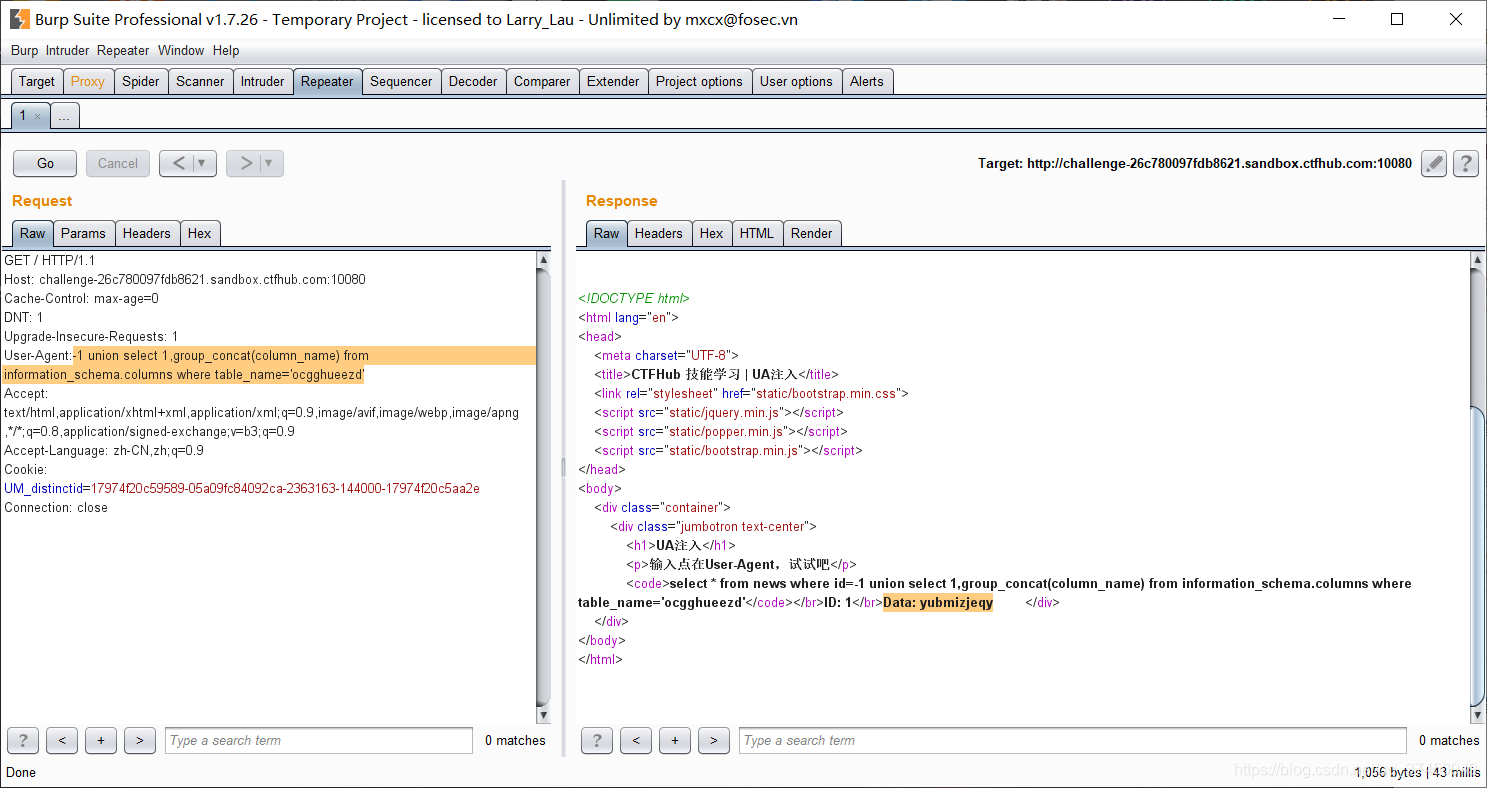Viewport: 1487px width, 788px height.
Task: Go to previous match in response search
Action: [x=636, y=740]
